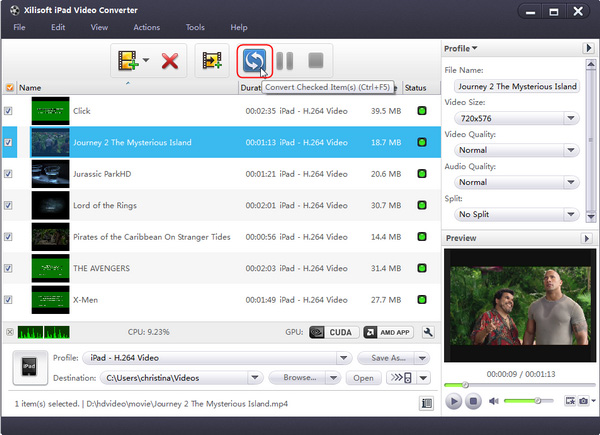Uncheck Pirates of the Caribbean checkbox
The width and height of the screenshot is (600, 435).
(8, 237)
